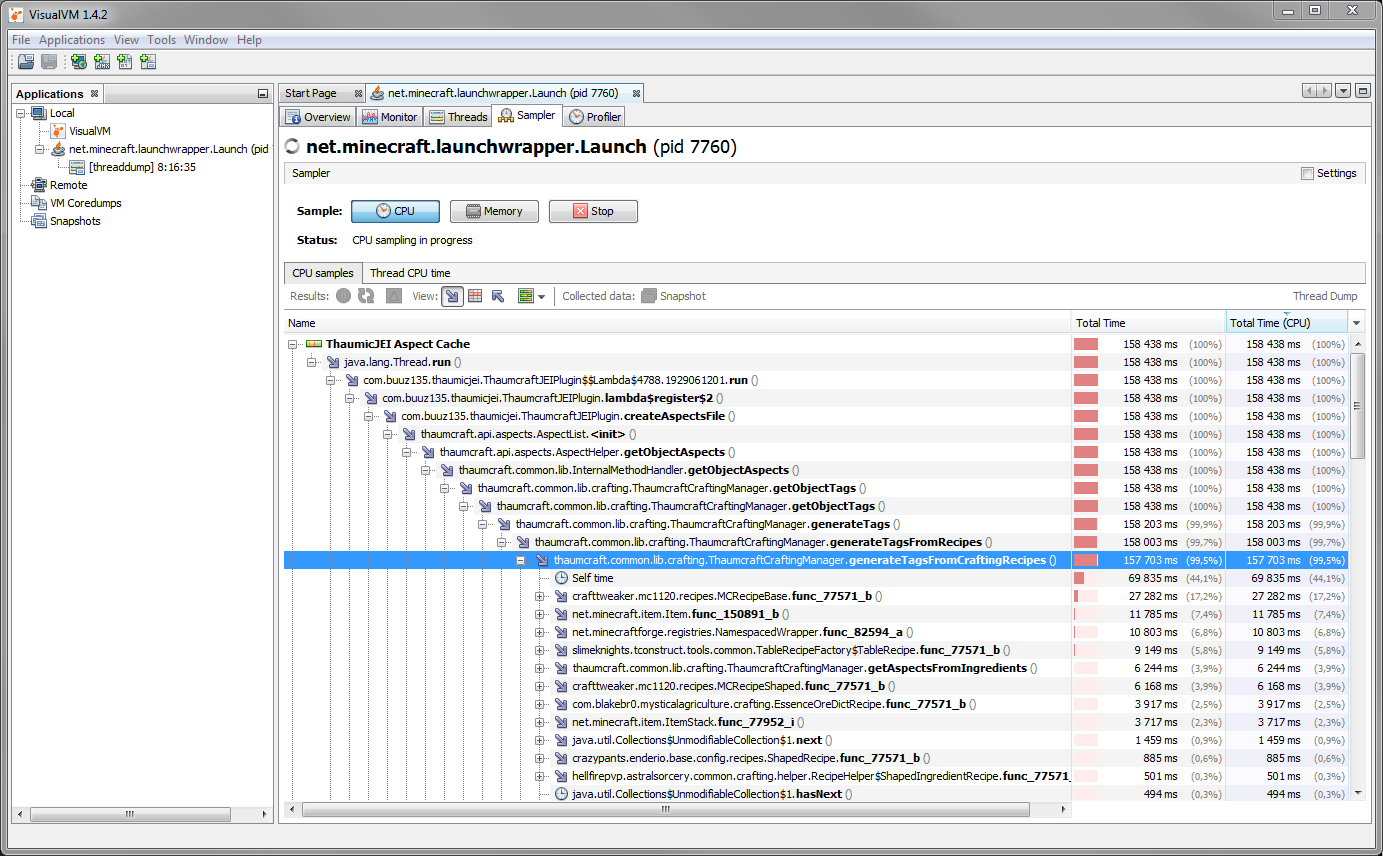Click the CPU sample button
1383x856 pixels.
395,211
